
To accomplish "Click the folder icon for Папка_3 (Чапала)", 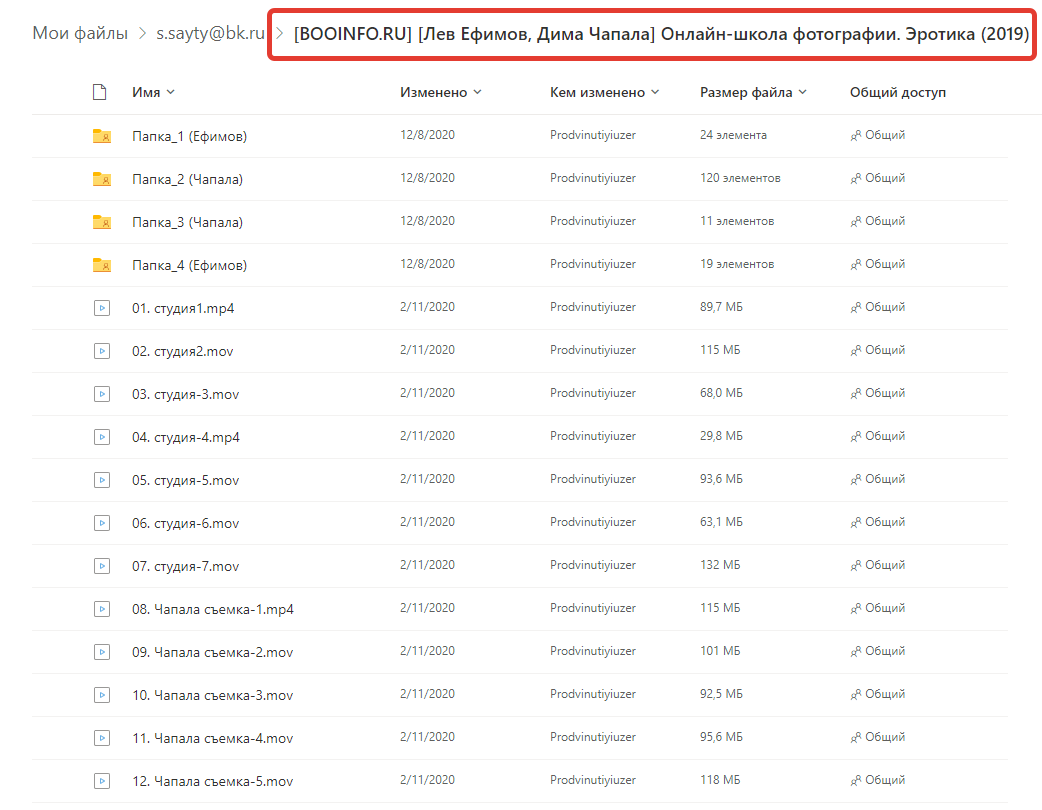I will pos(102,222).
